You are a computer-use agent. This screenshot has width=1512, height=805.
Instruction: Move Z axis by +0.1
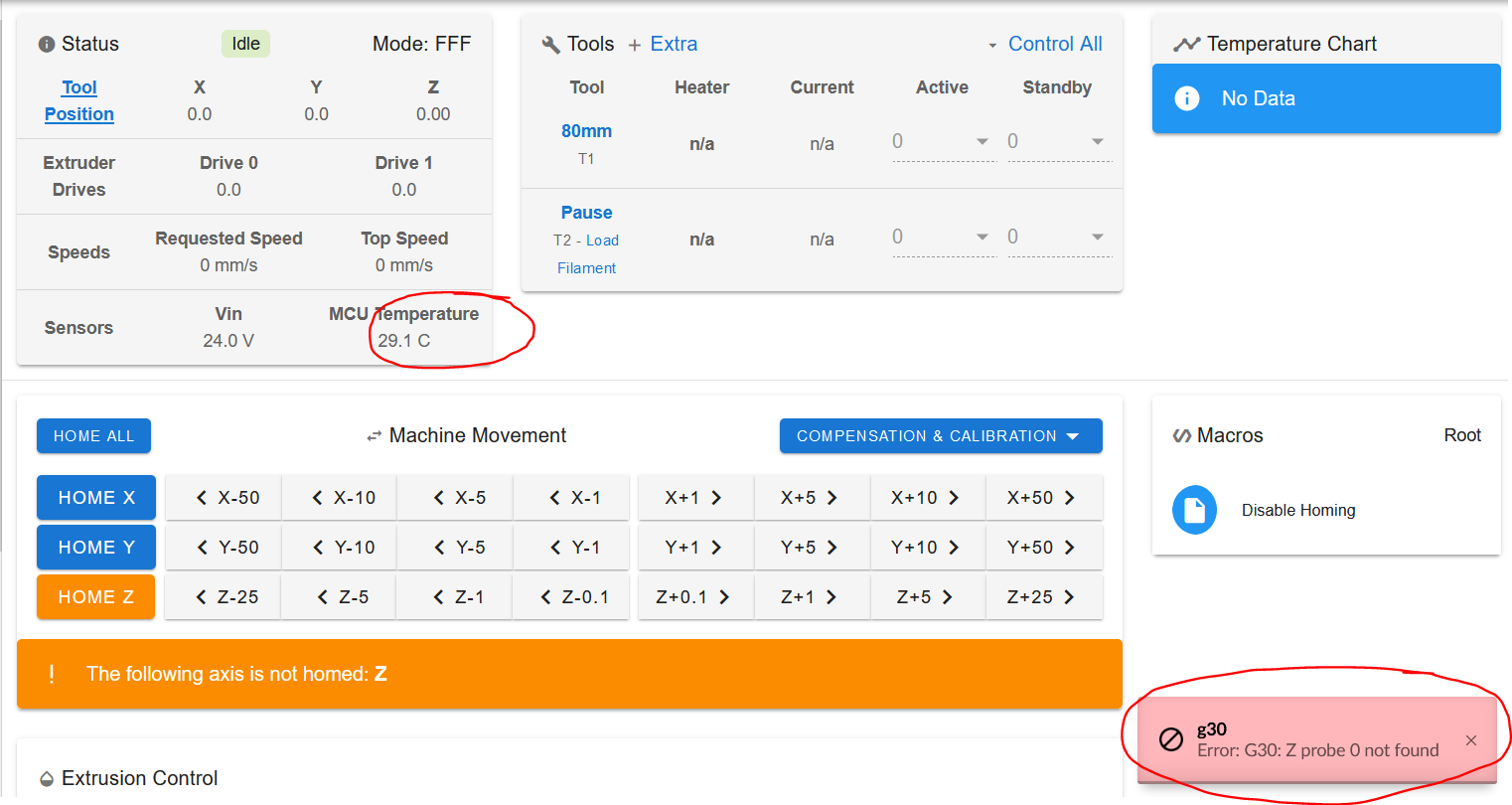tap(696, 597)
